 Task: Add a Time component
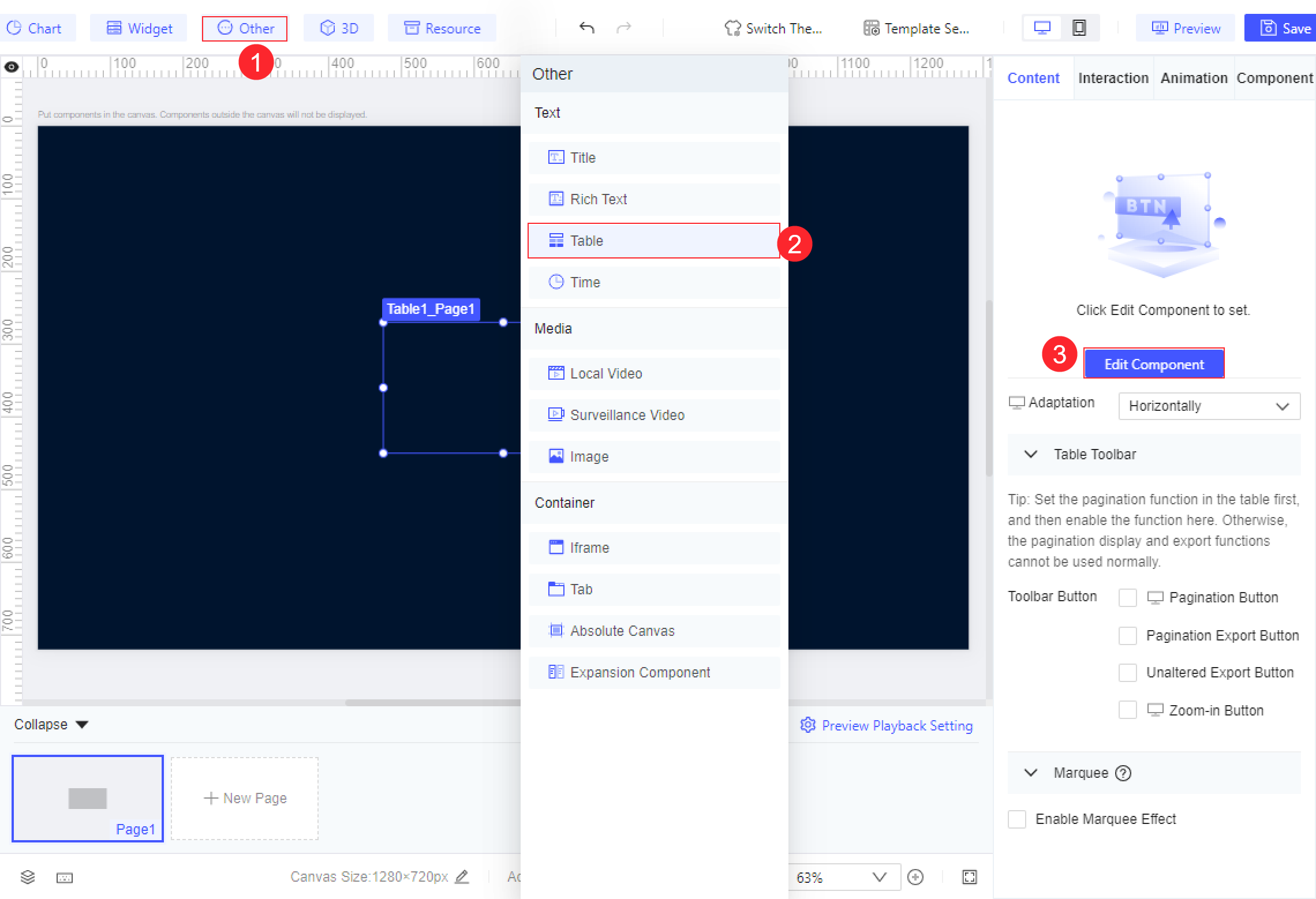(x=654, y=282)
